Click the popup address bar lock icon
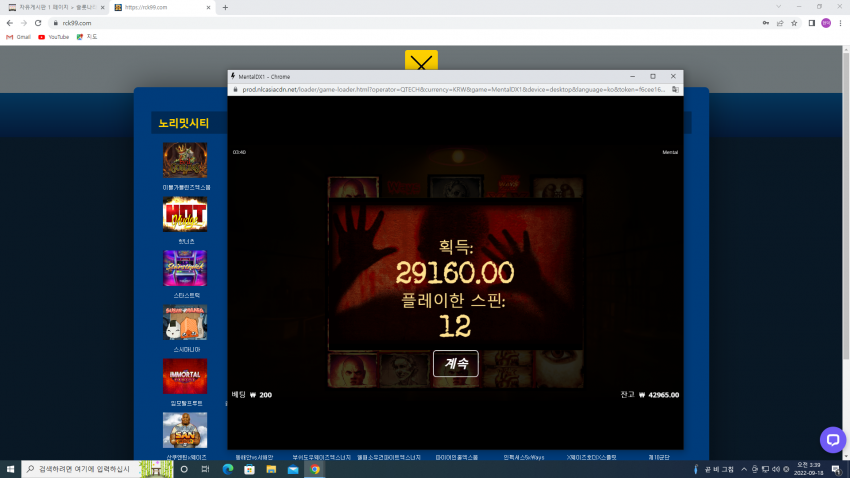 coord(235,89)
